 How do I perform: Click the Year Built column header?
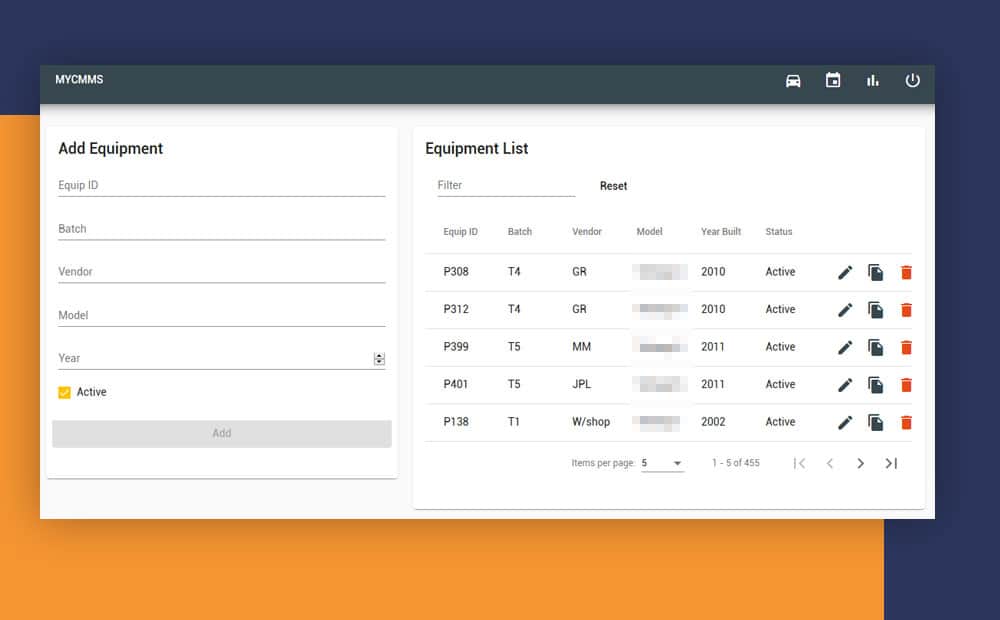point(721,232)
